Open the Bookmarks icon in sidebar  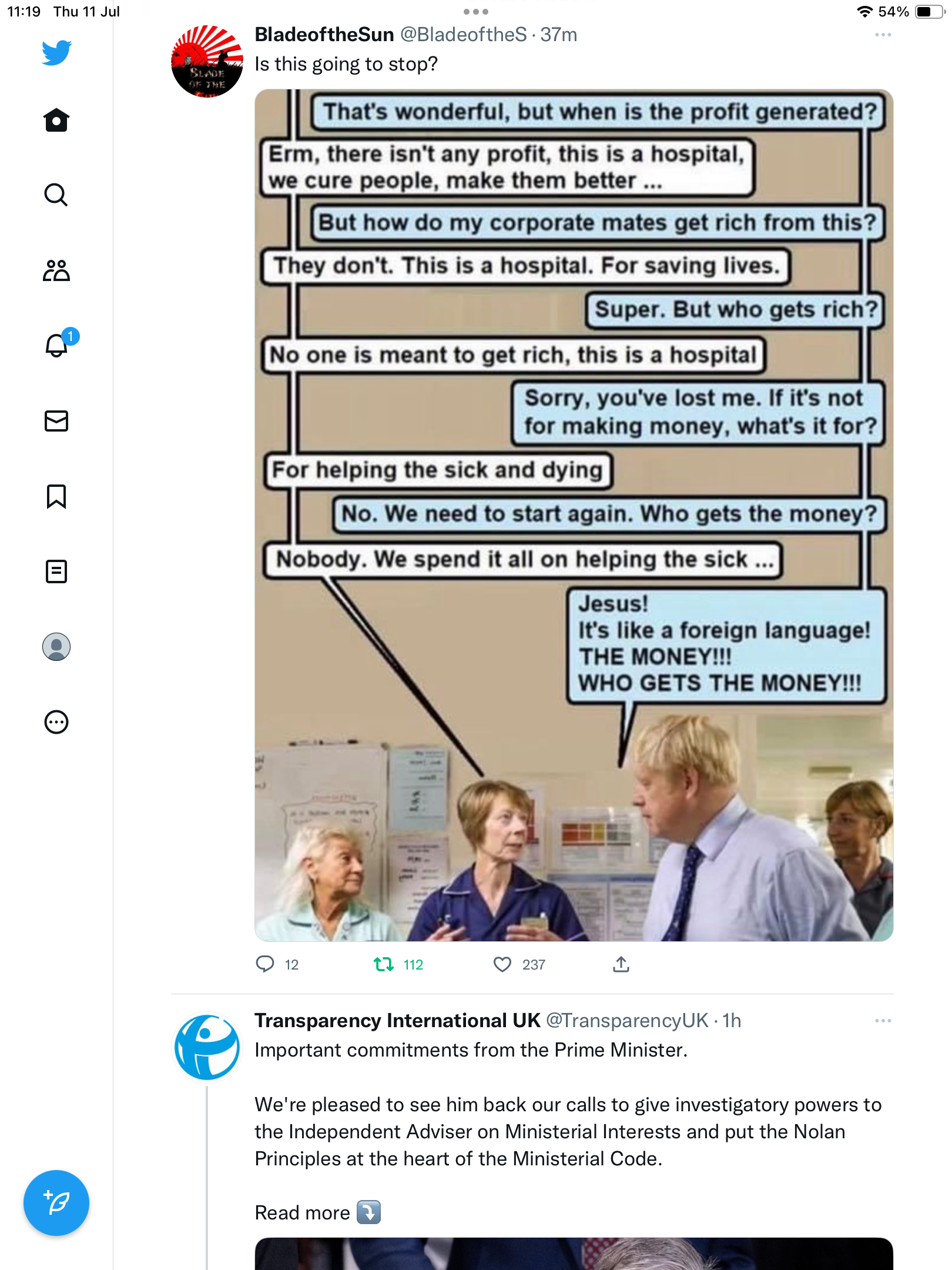[x=56, y=496]
